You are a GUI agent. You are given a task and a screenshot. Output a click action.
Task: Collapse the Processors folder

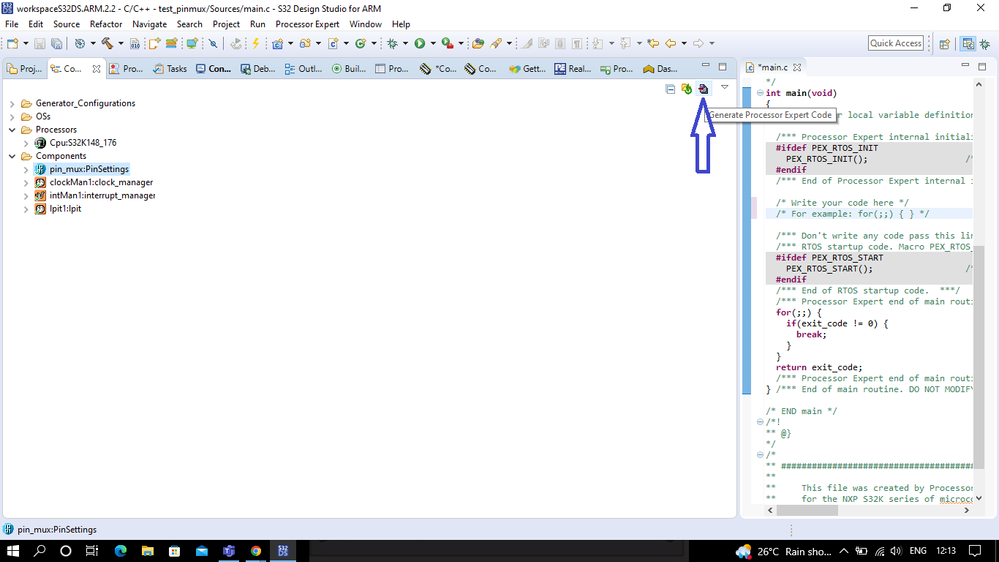point(12,130)
